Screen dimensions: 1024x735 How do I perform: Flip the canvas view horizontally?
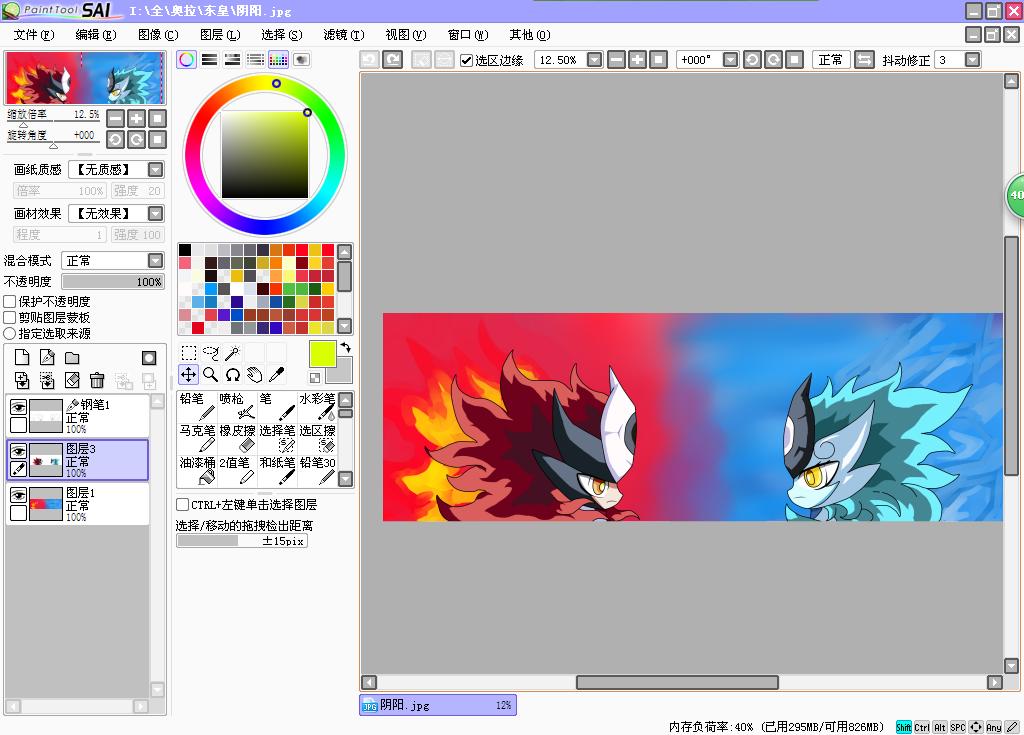[x=864, y=60]
